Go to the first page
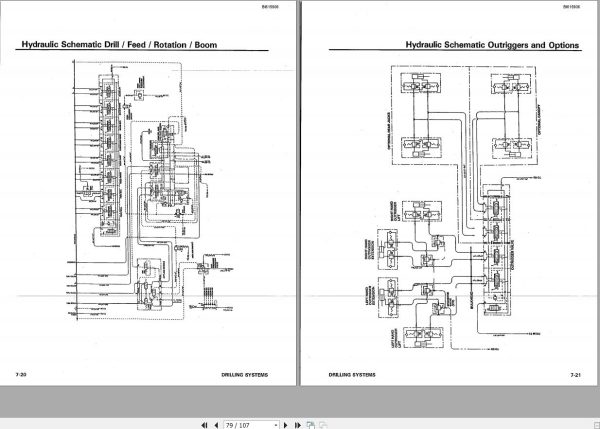This screenshot has height=429, width=600. tap(204, 425)
